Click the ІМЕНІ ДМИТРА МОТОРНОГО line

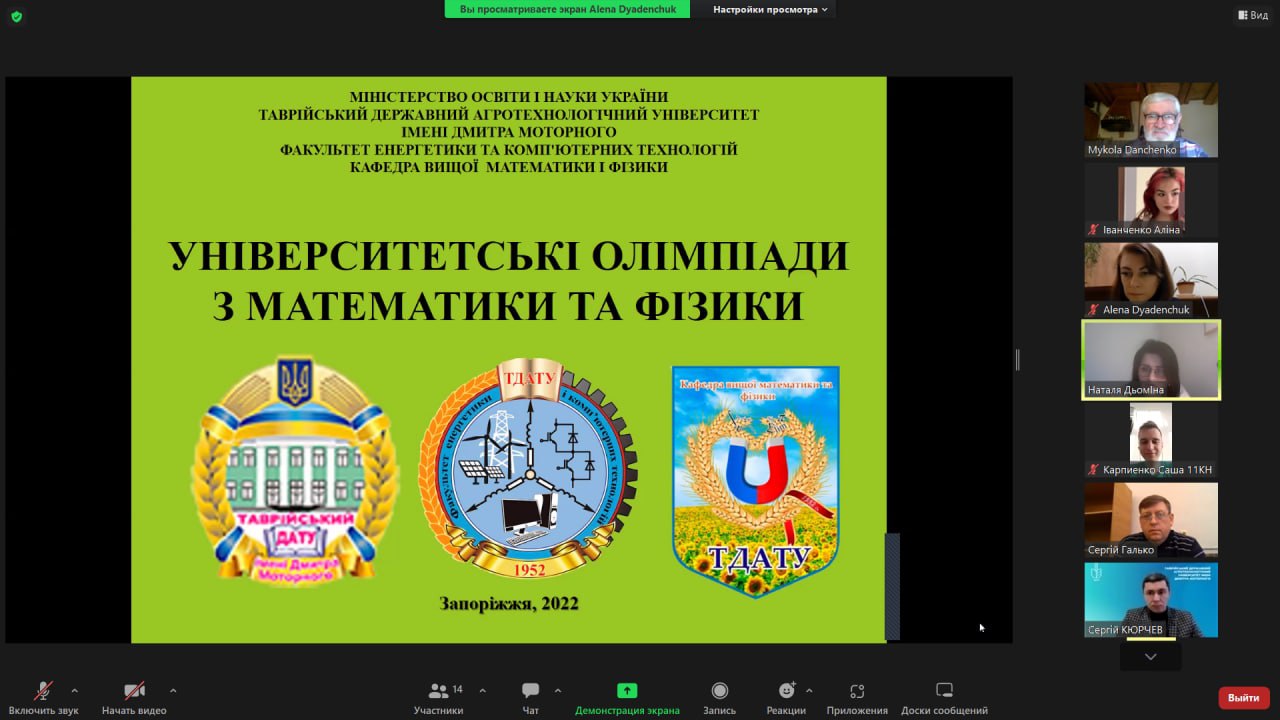509,132
